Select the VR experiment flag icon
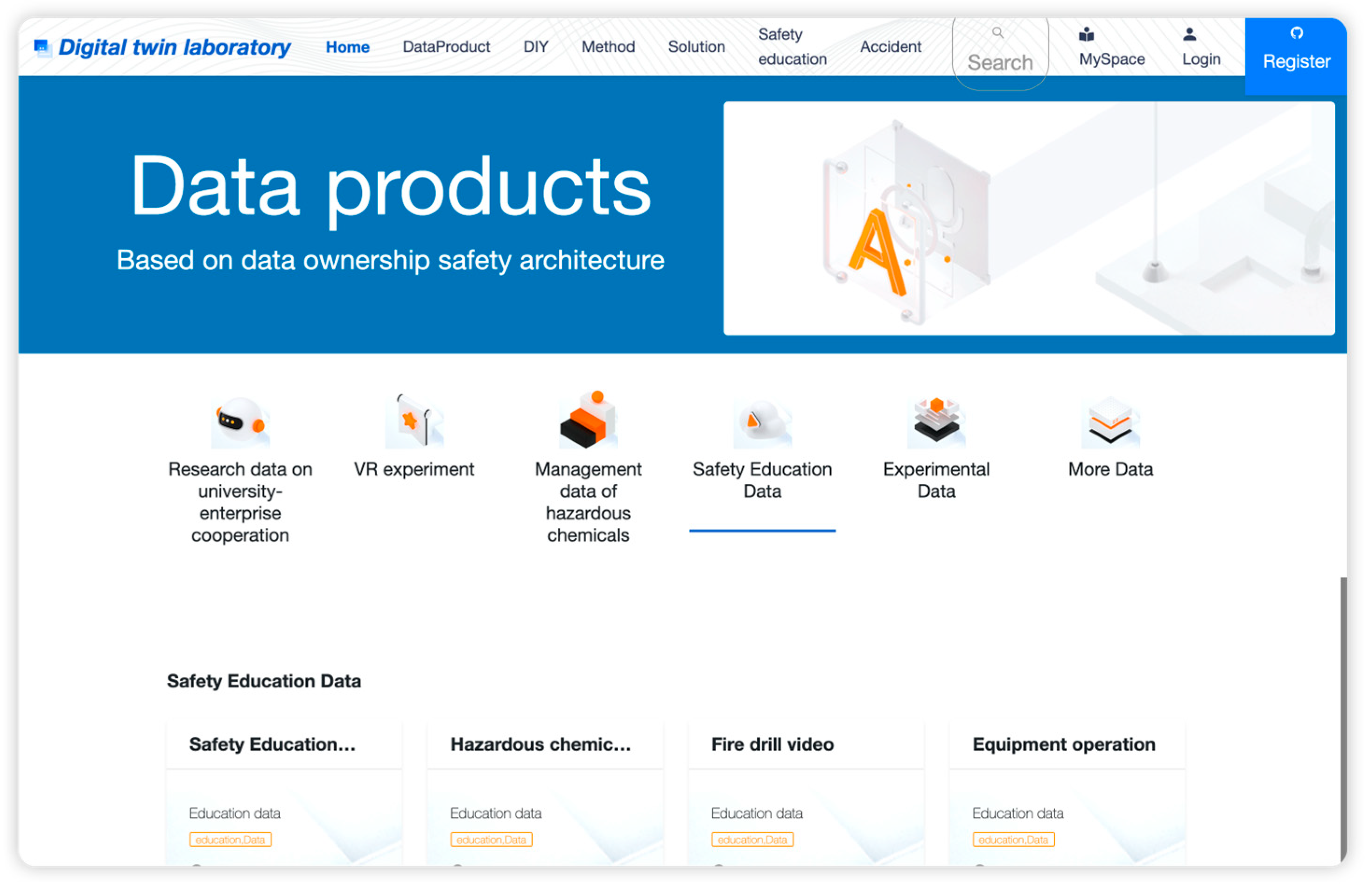The height and width of the screenshot is (896, 1369). (414, 421)
